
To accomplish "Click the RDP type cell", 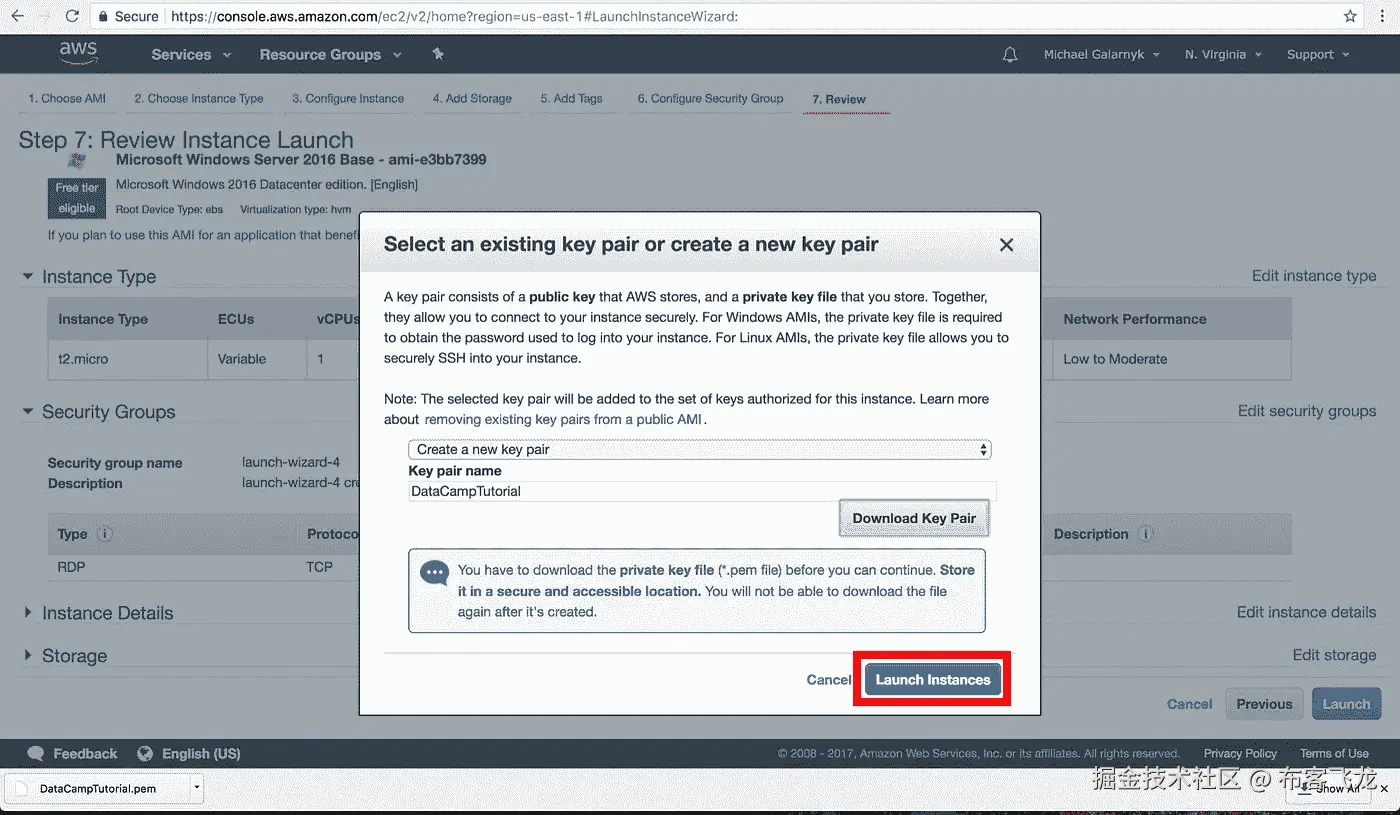I will 72,566.
